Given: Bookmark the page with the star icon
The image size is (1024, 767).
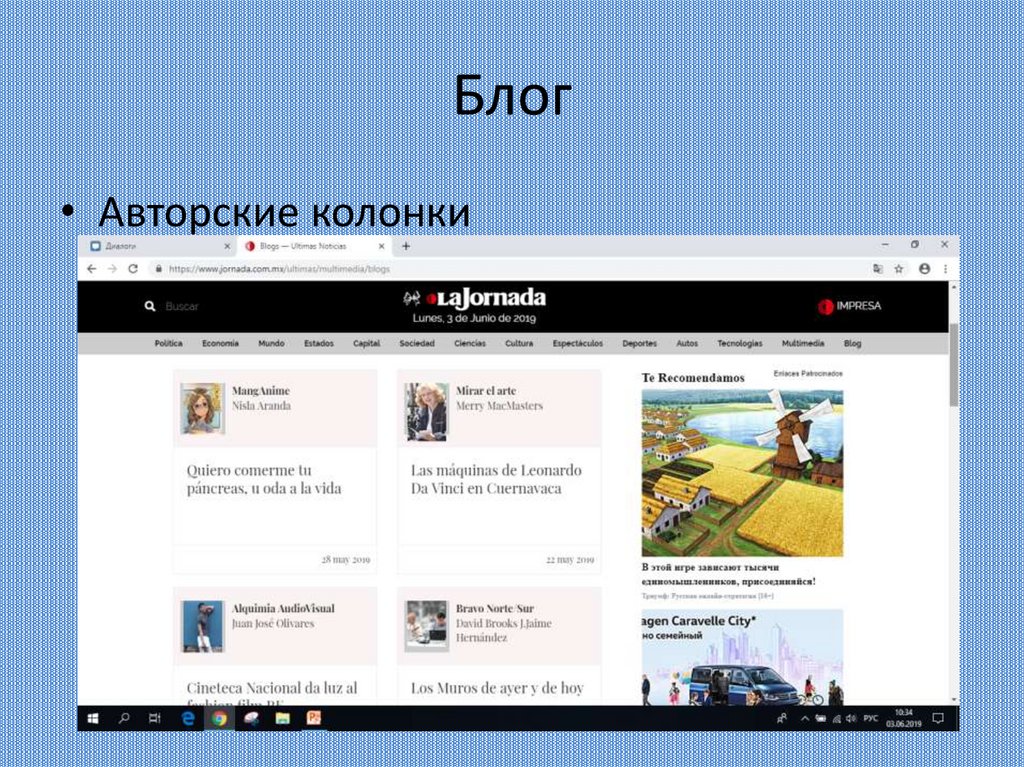Looking at the screenshot, I should click(899, 269).
